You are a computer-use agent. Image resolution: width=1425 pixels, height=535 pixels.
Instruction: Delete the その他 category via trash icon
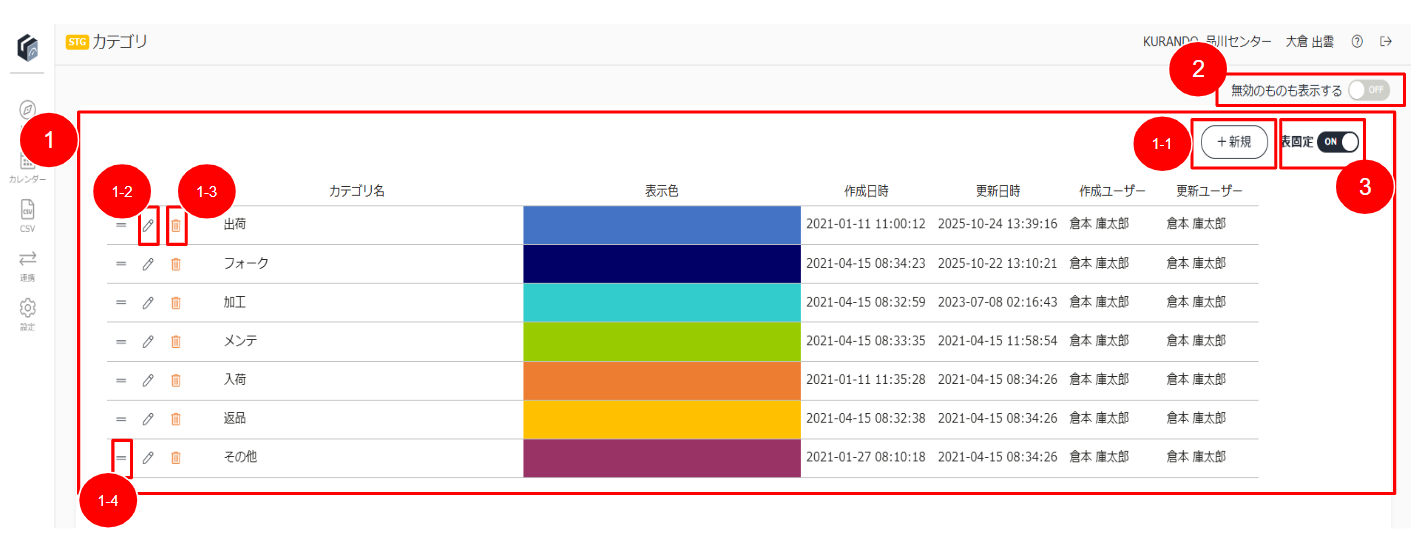tap(176, 457)
